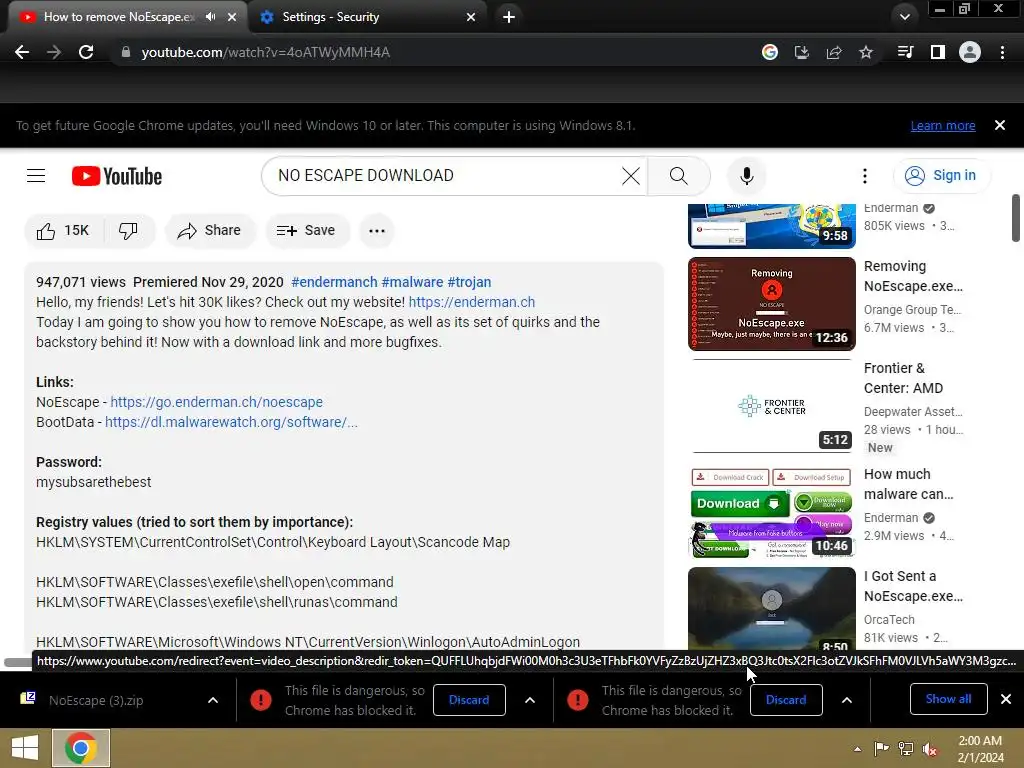Click the page vertical scrollbar thumb
1024x768 pixels.
pos(1016,218)
